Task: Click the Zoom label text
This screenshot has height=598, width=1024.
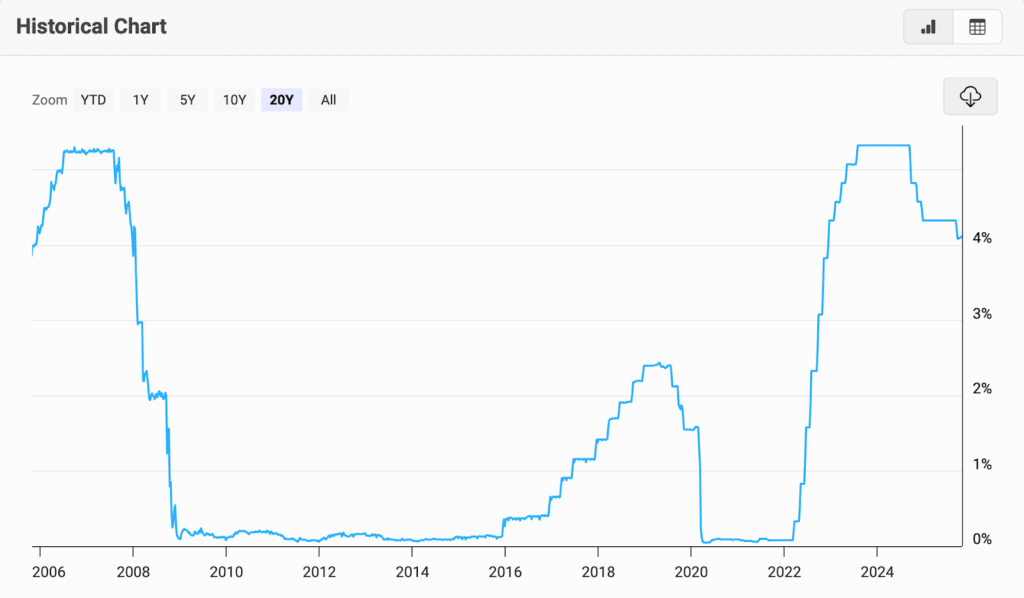Action: click(49, 99)
